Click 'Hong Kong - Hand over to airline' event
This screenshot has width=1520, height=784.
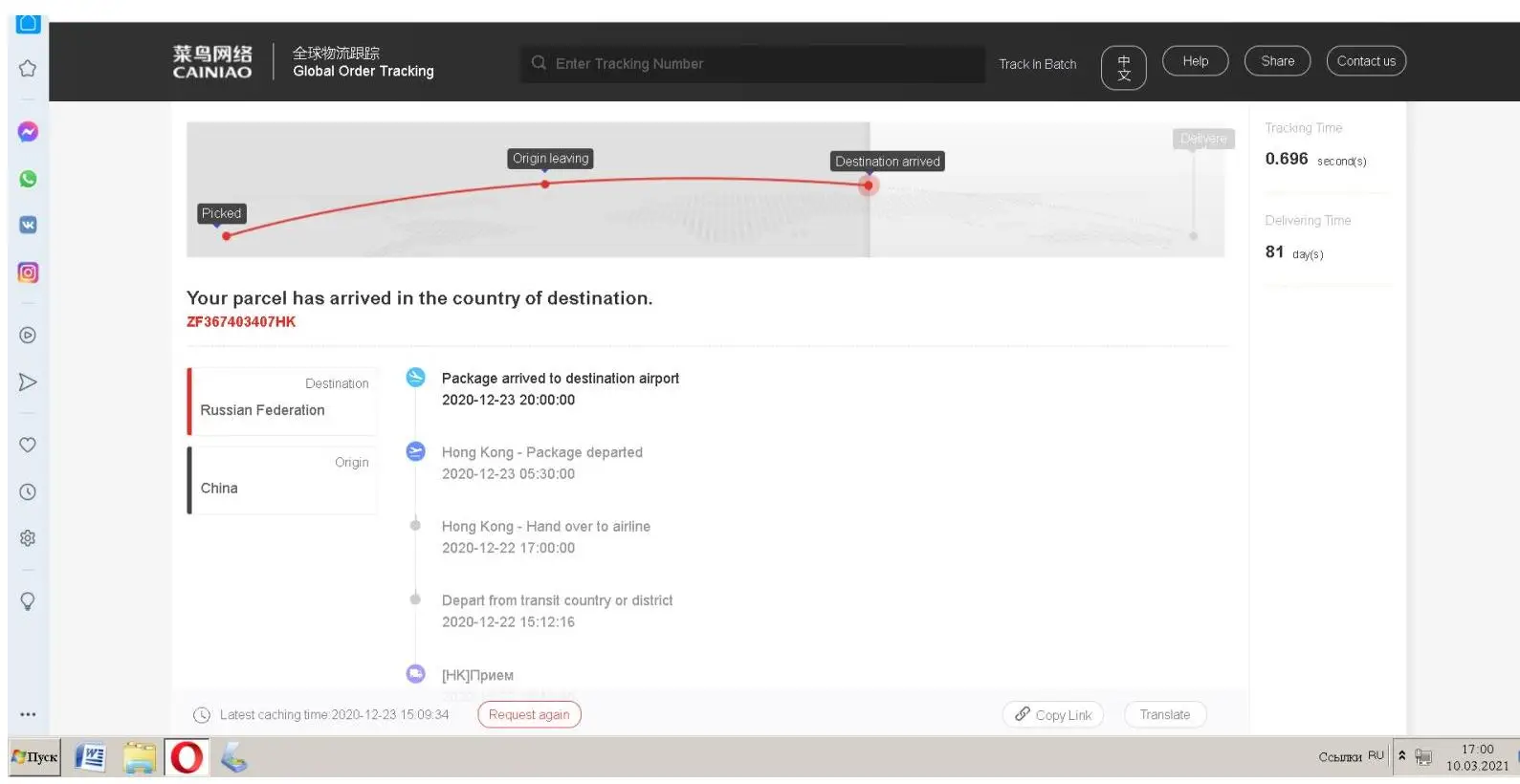[546, 526]
